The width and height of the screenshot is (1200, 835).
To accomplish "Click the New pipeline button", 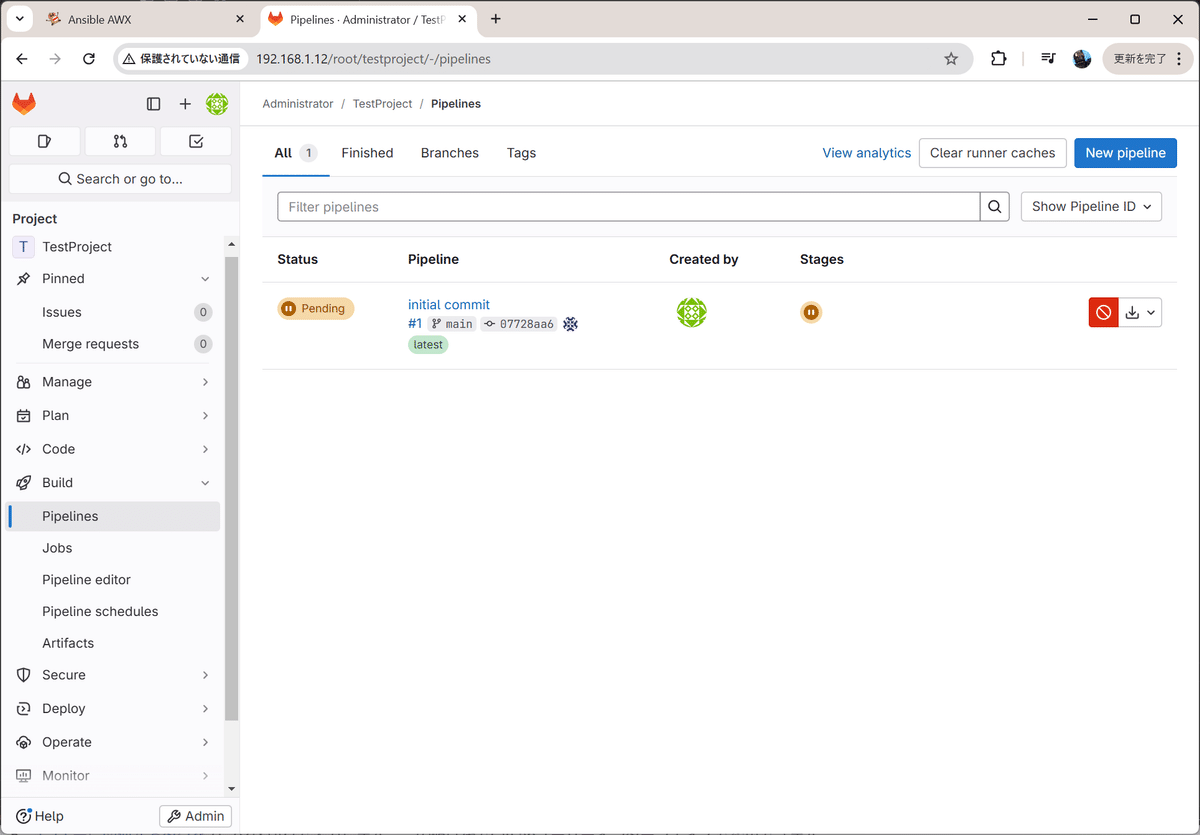I will [x=1125, y=152].
